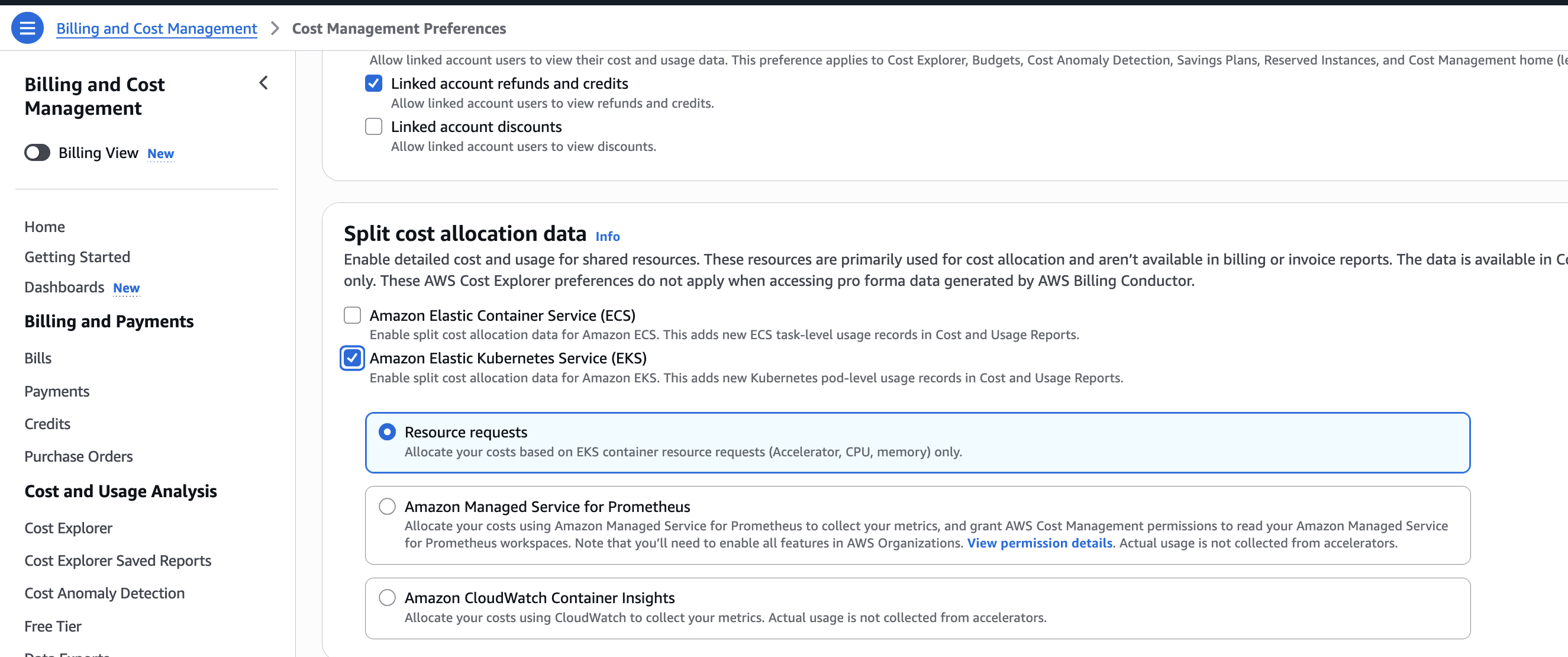Uncheck Amazon Elastic Kubernetes Service (EKS)
This screenshot has height=657, width=1568.
tap(353, 358)
